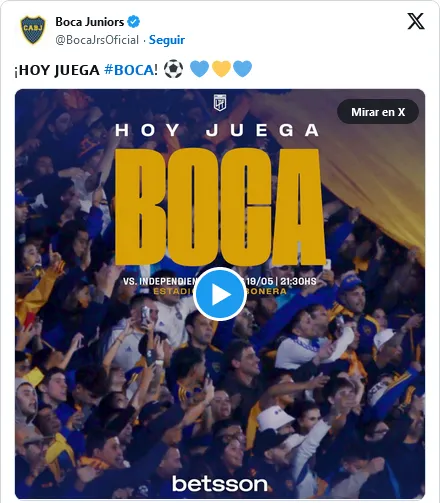Follow Boca Juniors with Seguir

tap(167, 40)
